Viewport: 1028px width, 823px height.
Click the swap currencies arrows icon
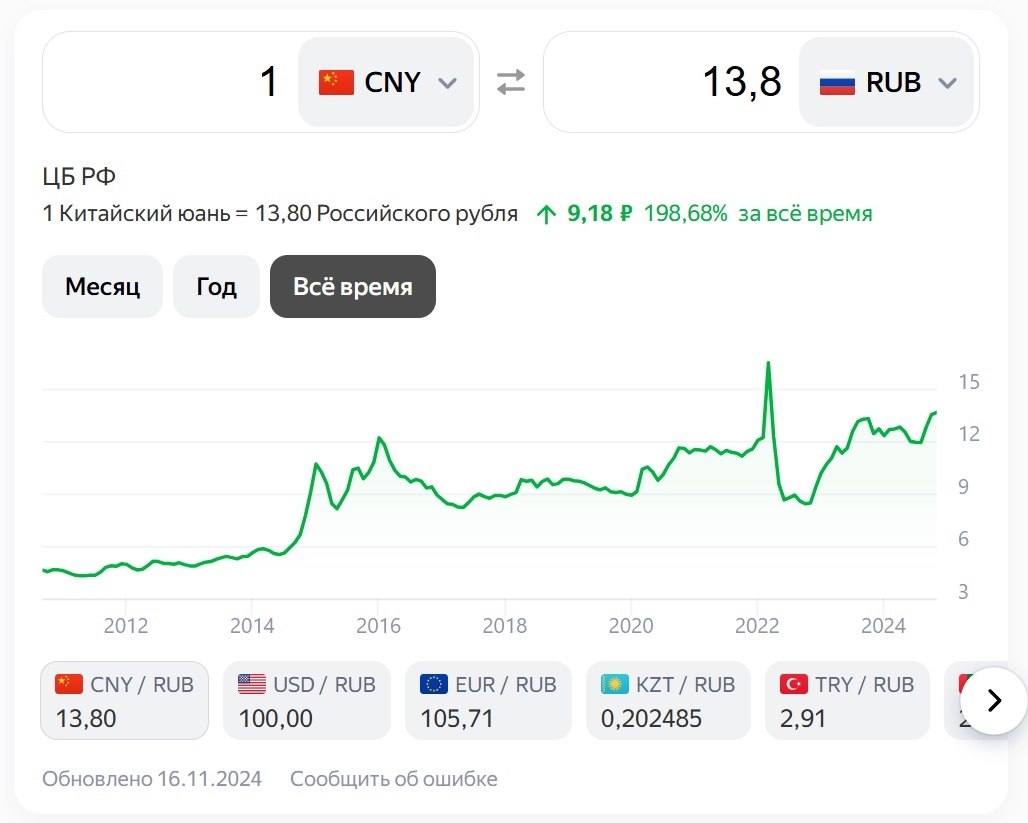(x=511, y=83)
